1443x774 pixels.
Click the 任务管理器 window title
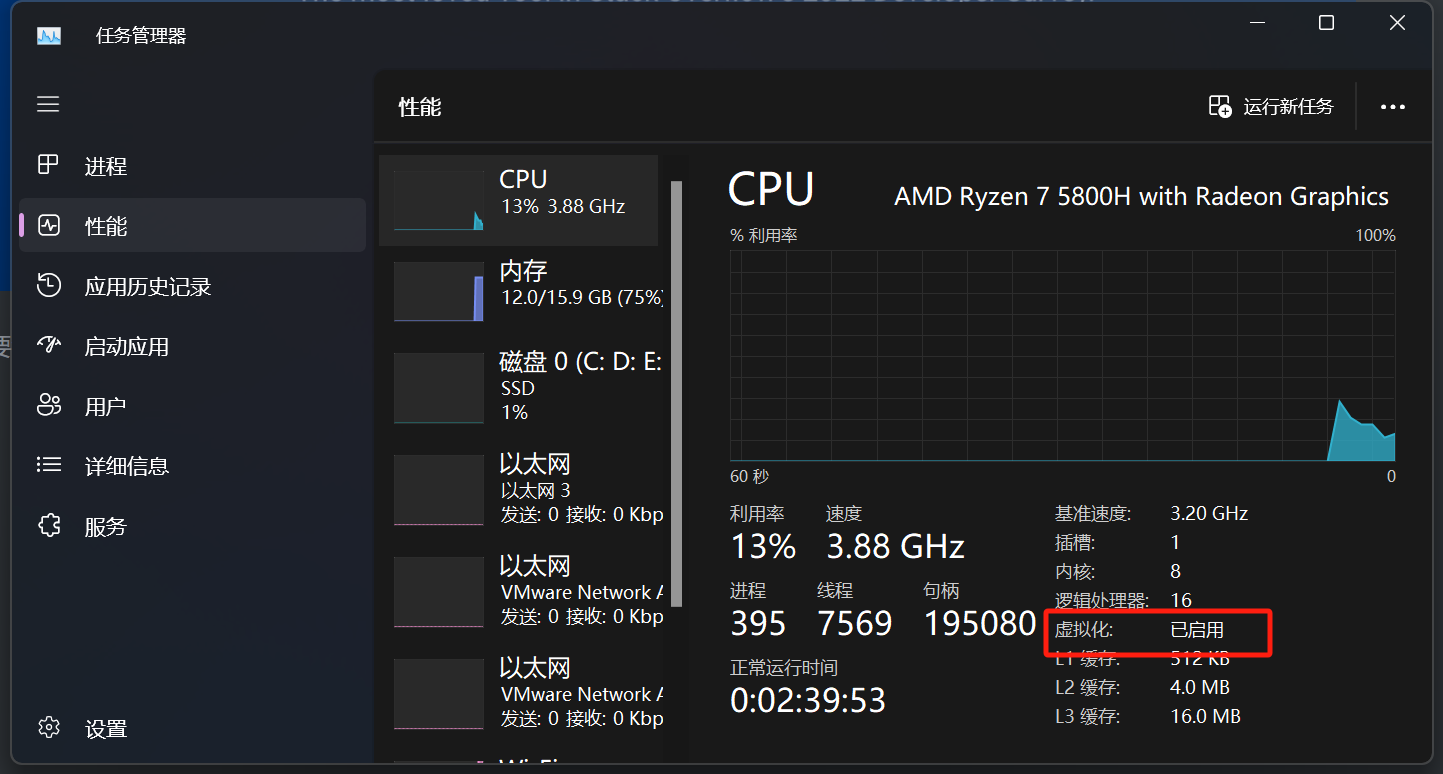141,36
